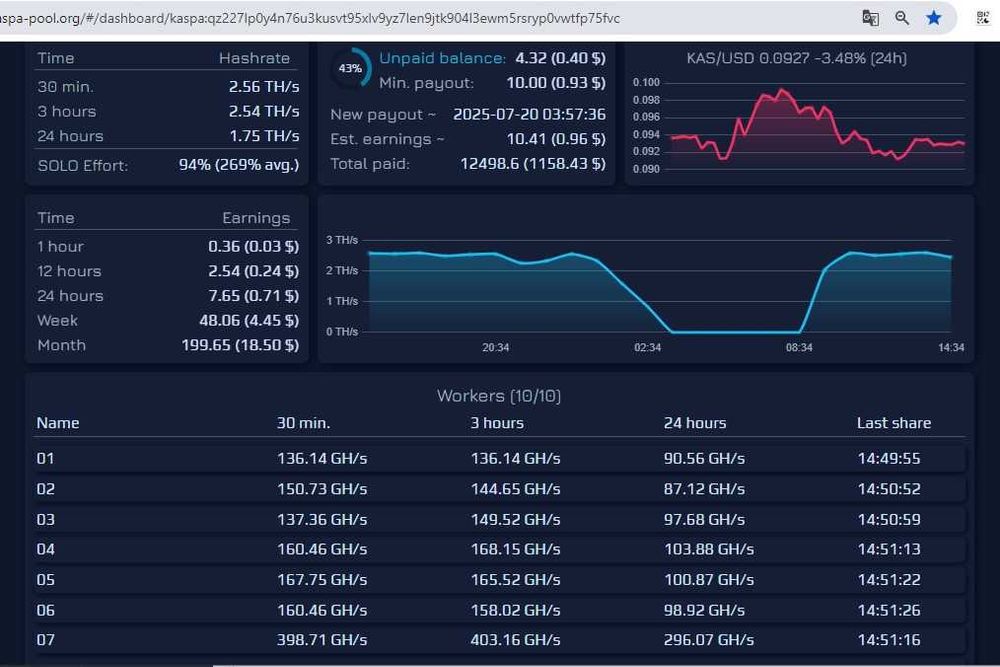This screenshot has height=667, width=1000.
Task: Click the New payout date 2025-07-20 03:57:36
Action: [529, 115]
